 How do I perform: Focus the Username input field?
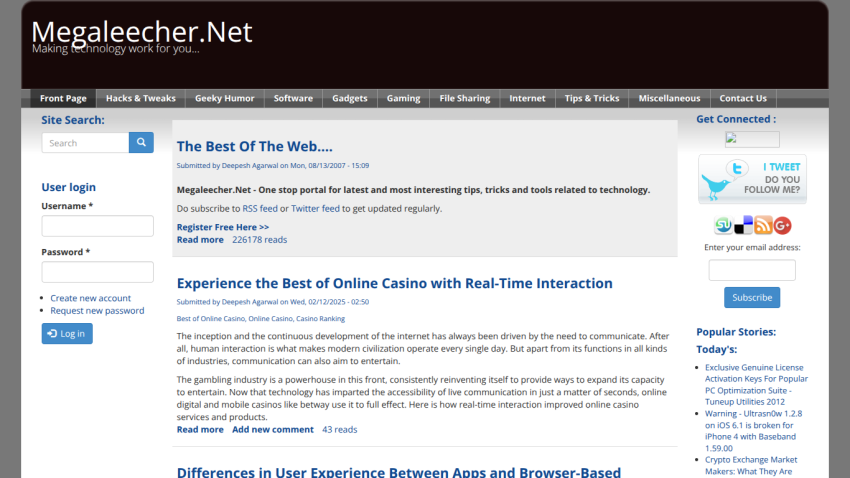click(98, 226)
